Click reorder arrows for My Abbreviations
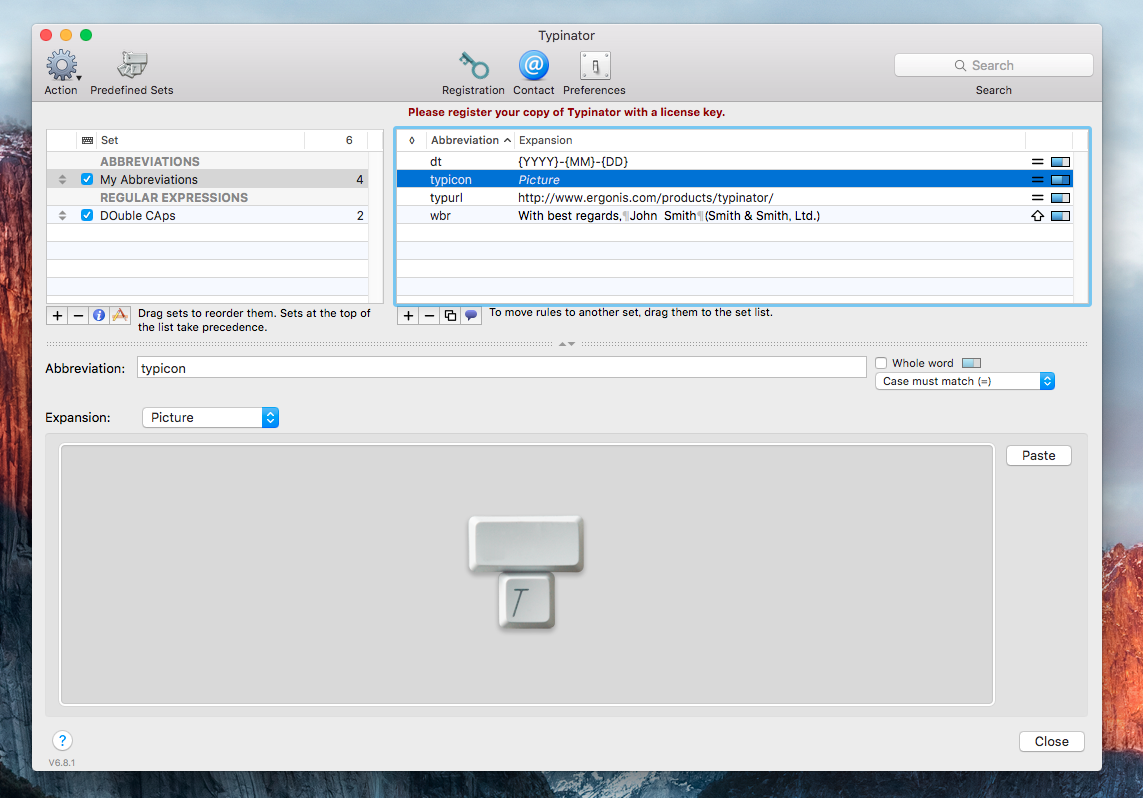This screenshot has width=1143, height=798. point(63,179)
